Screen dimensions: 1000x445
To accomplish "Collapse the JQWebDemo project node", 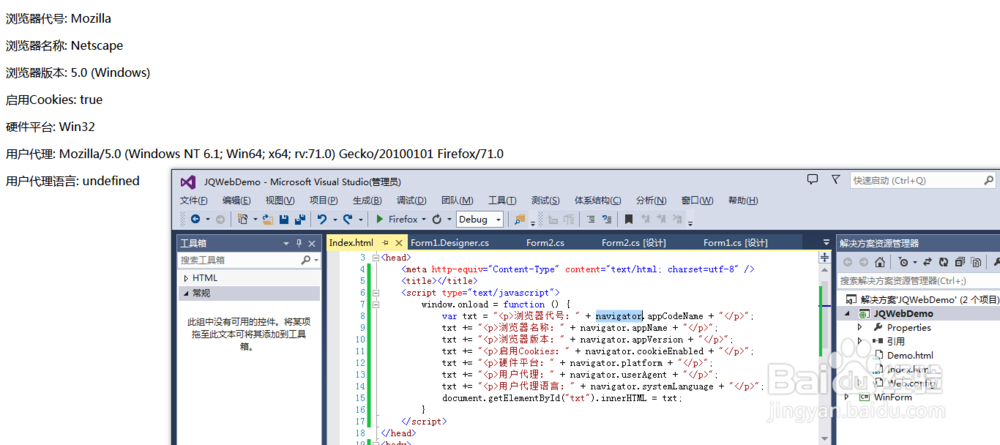I will click(848, 314).
